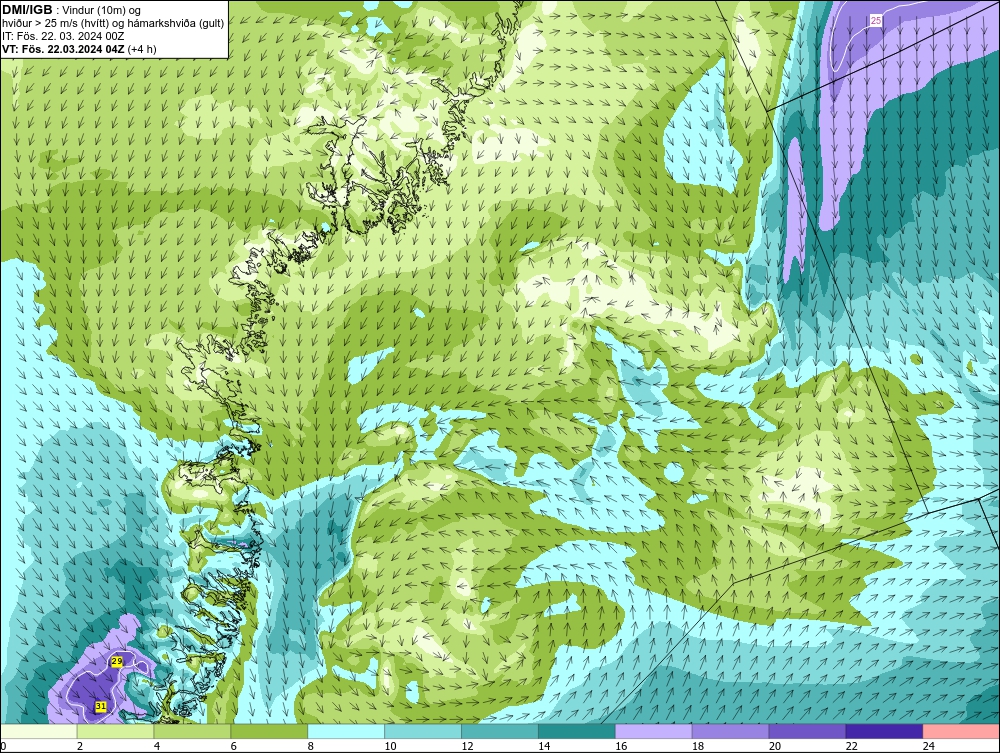This screenshot has width=1000, height=753.
Task: Click the legend scale number 4
Action: coord(157,746)
